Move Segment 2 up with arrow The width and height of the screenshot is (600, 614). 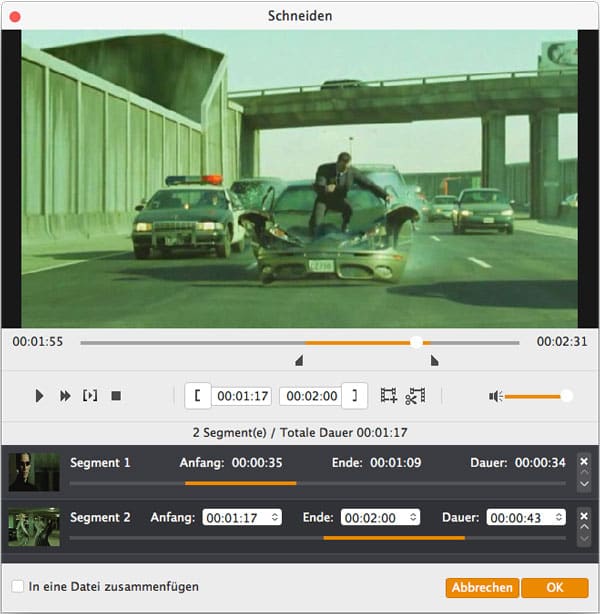pos(584,527)
